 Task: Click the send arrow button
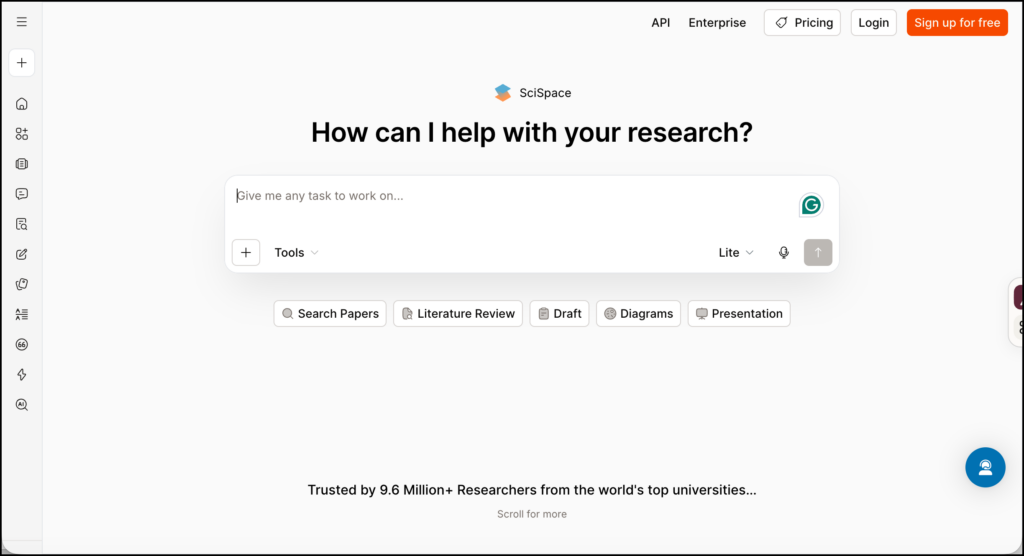coord(818,252)
